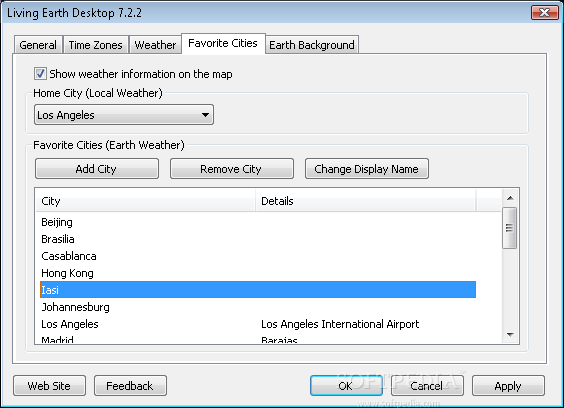This screenshot has width=564, height=408.
Task: Click the Add City button
Action: coord(97,169)
